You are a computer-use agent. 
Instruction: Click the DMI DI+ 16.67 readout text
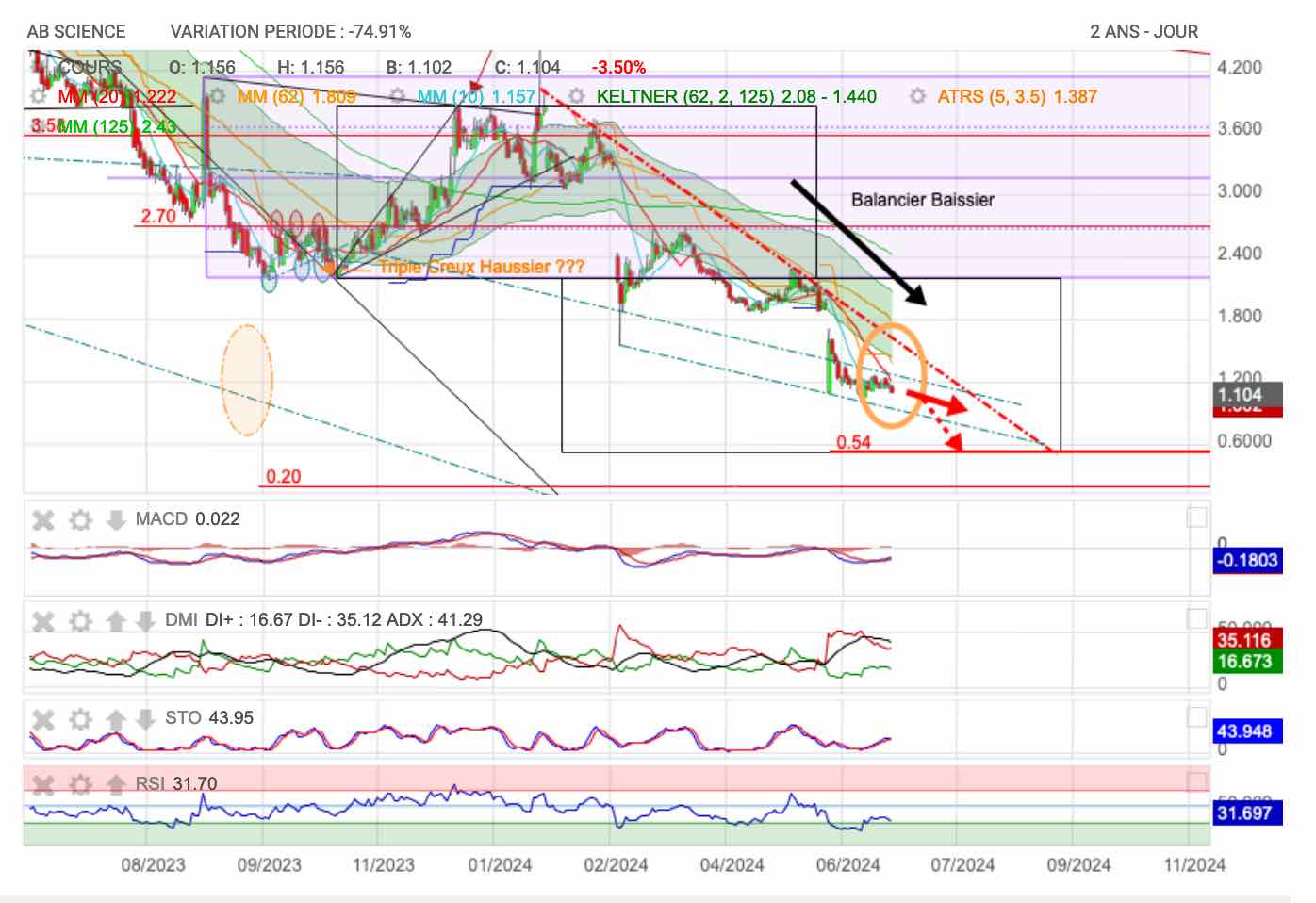(x=249, y=619)
